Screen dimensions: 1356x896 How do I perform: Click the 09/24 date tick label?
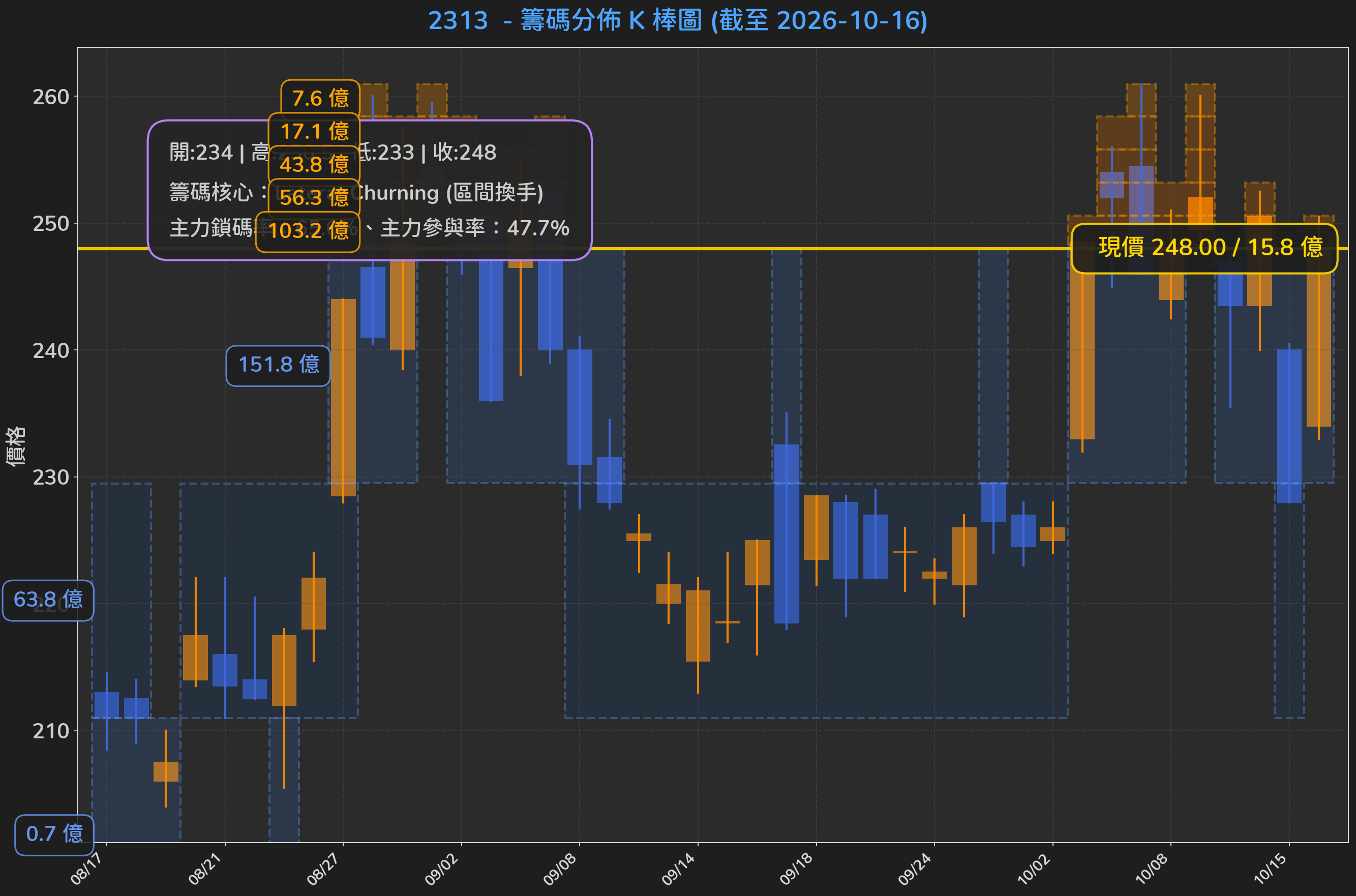click(915, 869)
